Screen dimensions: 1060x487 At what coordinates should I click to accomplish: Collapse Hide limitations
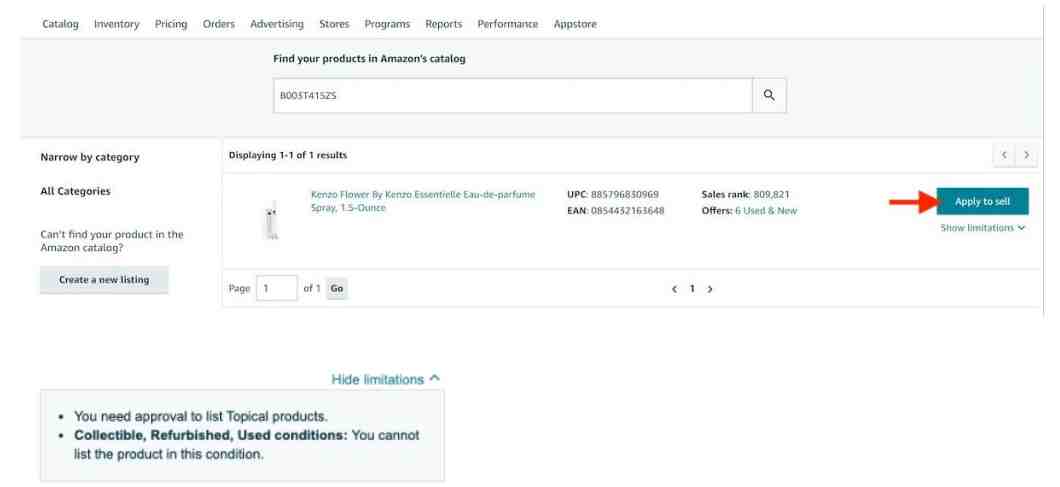coord(385,379)
